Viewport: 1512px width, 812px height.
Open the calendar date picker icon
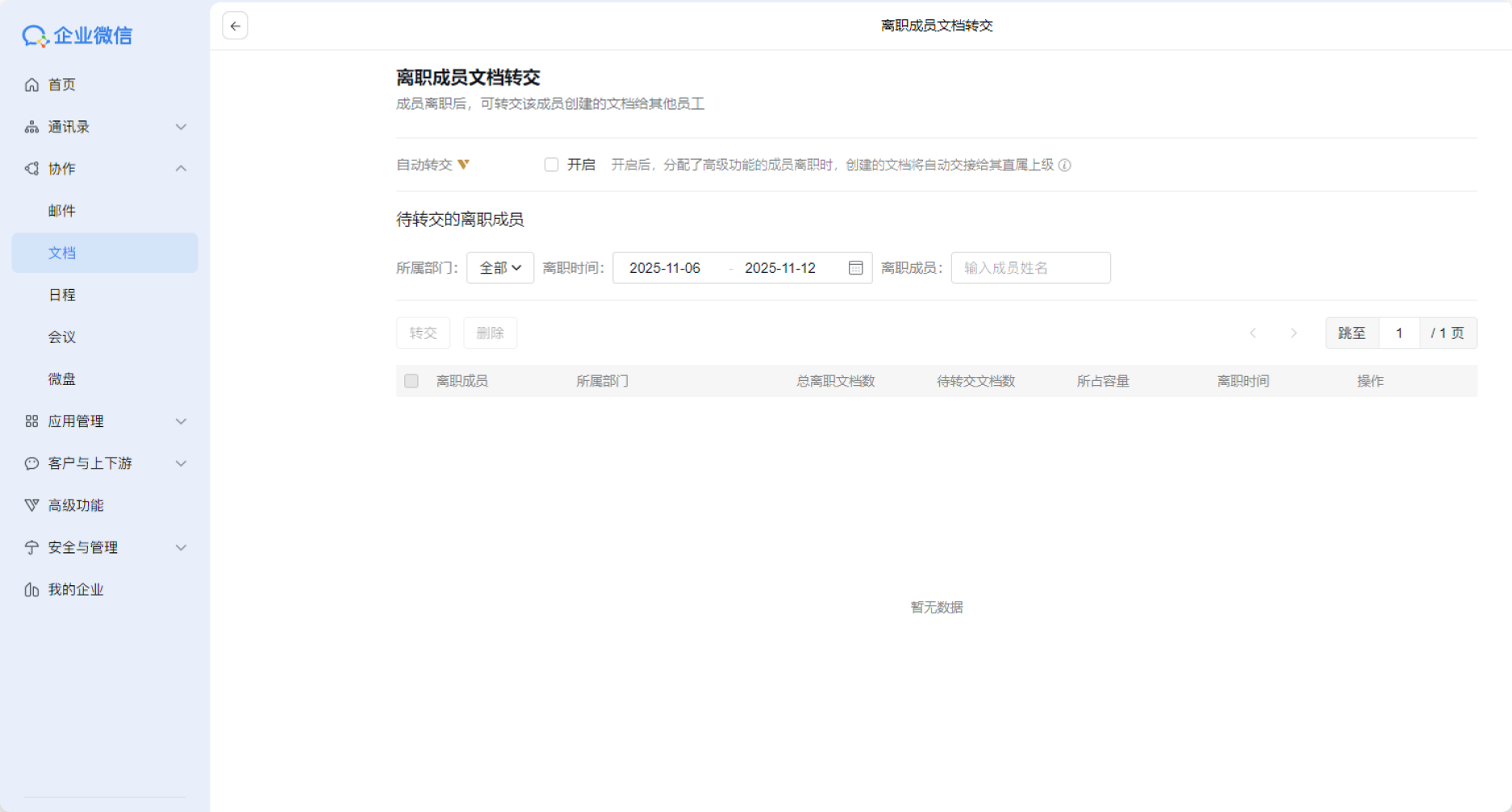click(855, 268)
